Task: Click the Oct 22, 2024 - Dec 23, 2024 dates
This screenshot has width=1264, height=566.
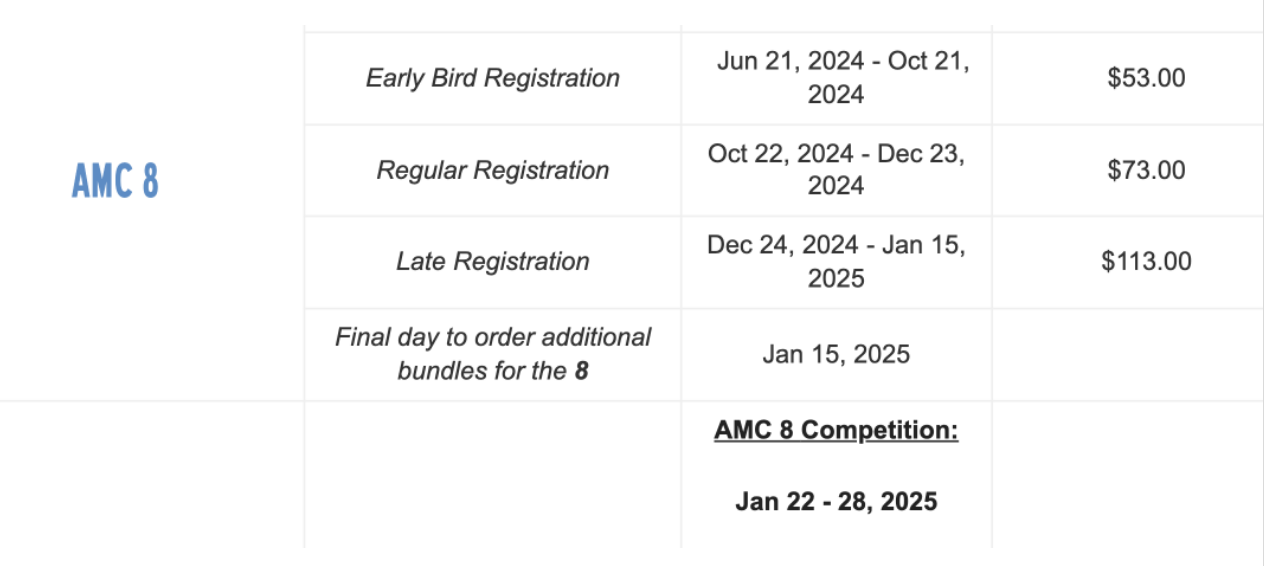Action: point(836,170)
